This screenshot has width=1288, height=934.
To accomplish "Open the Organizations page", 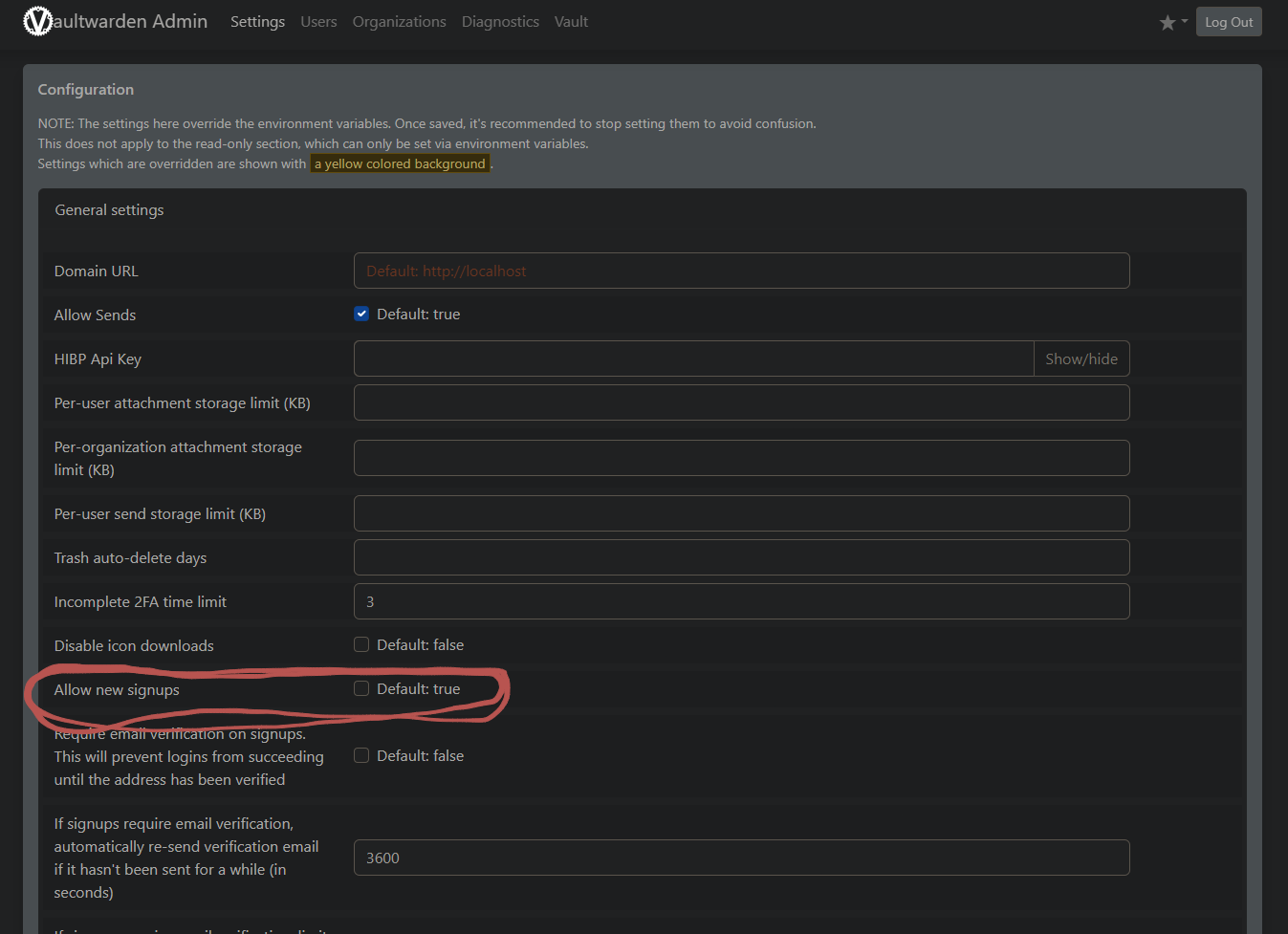I will pyautogui.click(x=399, y=22).
